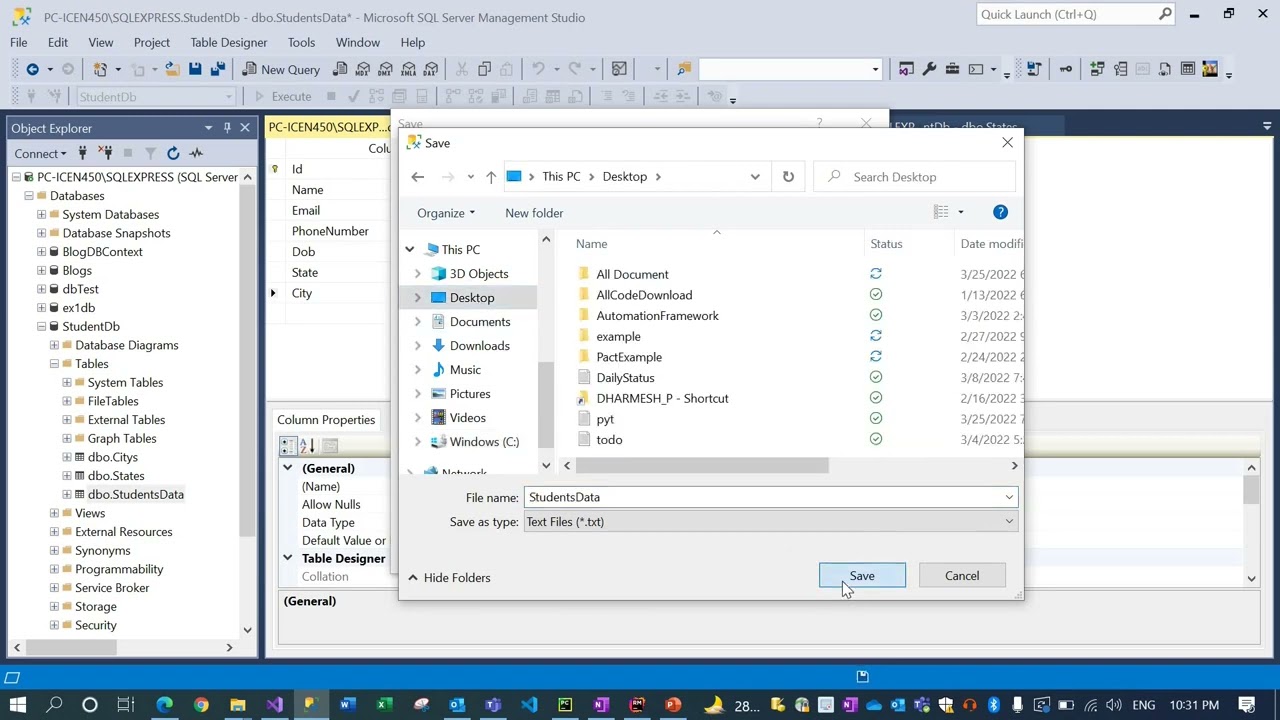Click the Properties wrench icon in toolbar
This screenshot has height=720, width=1280.
929,69
